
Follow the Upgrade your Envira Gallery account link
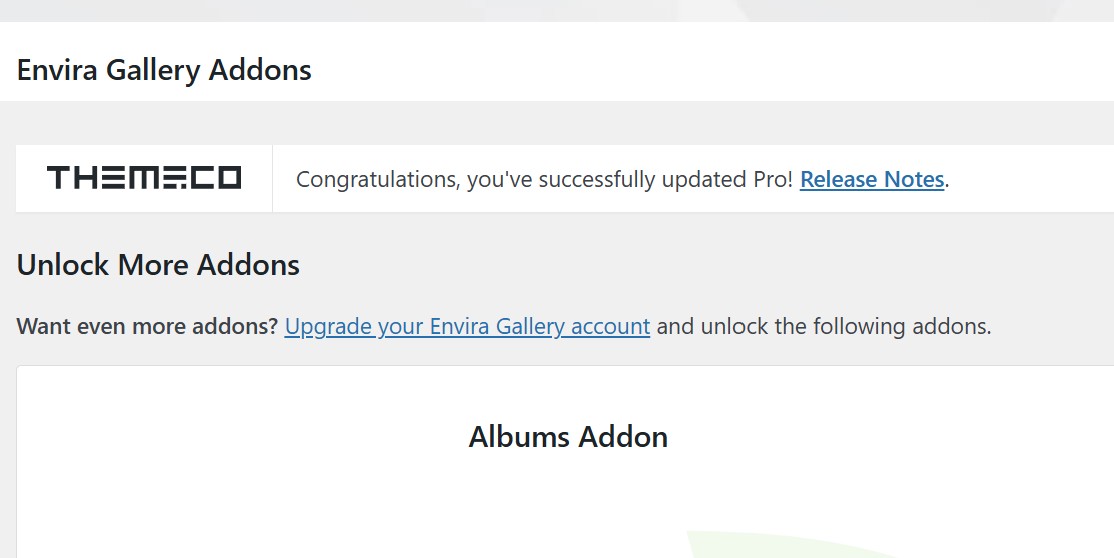click(467, 327)
